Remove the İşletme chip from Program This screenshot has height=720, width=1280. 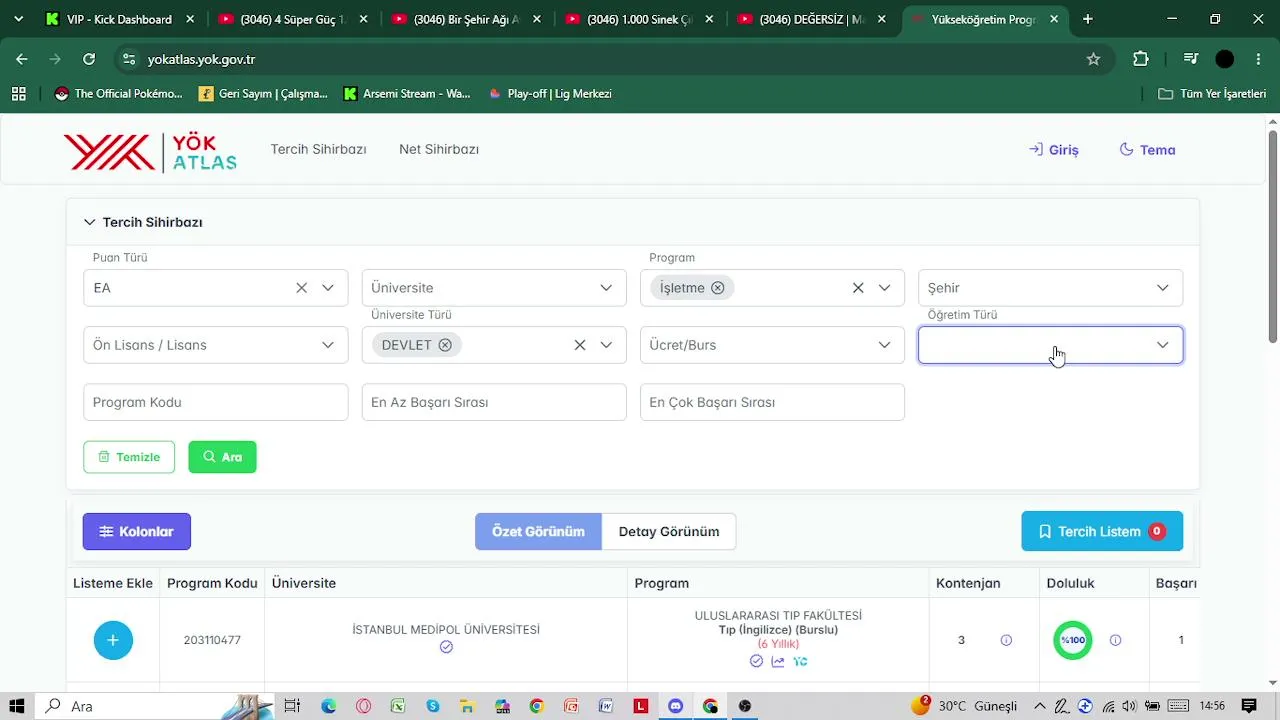(x=717, y=288)
